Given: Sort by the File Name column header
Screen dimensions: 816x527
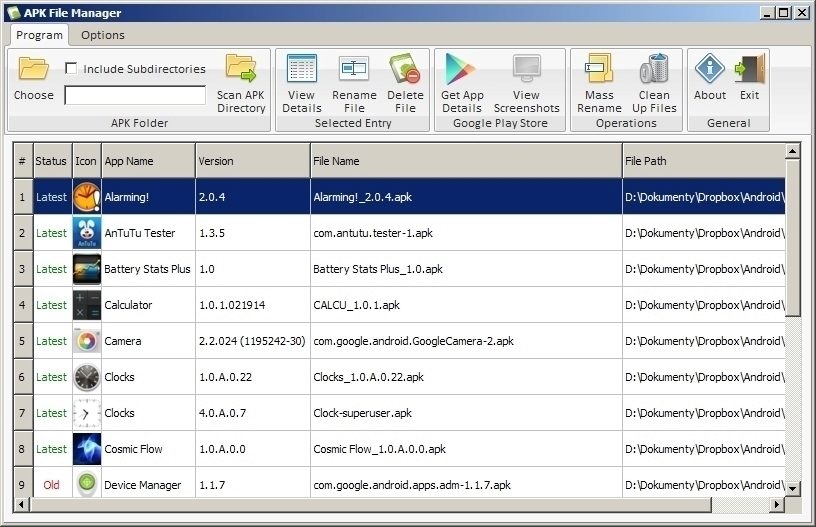Looking at the screenshot, I should click(466, 161).
